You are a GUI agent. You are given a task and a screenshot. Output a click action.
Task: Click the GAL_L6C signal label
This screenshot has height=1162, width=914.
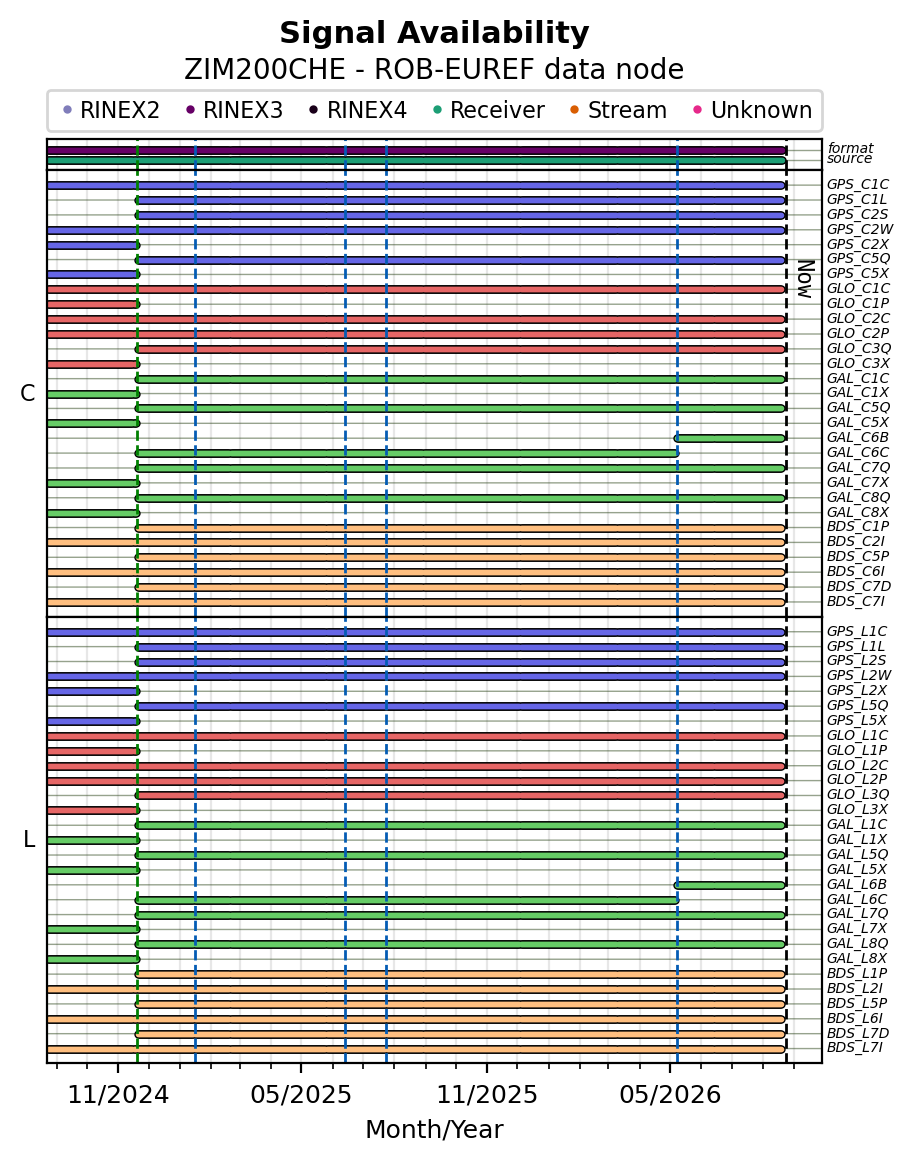coord(857,899)
